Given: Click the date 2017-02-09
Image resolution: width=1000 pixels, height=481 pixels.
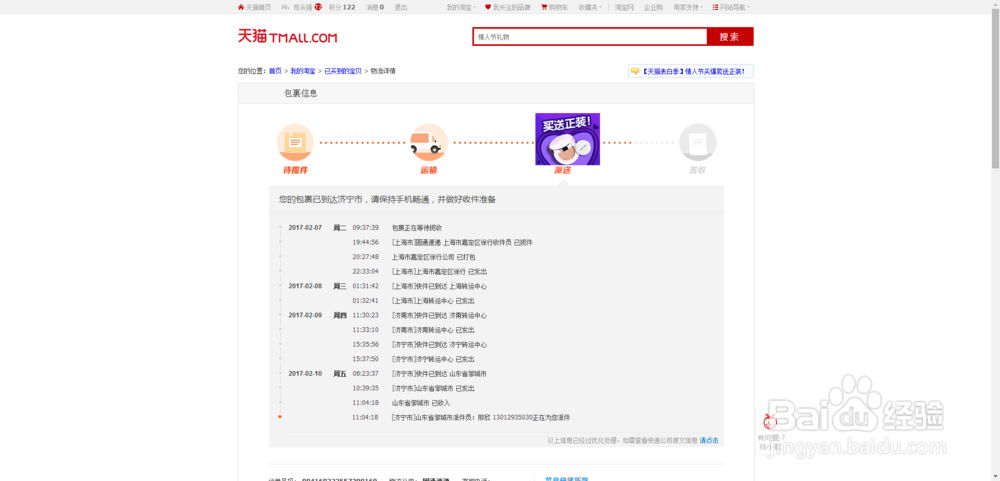Looking at the screenshot, I should (305, 315).
